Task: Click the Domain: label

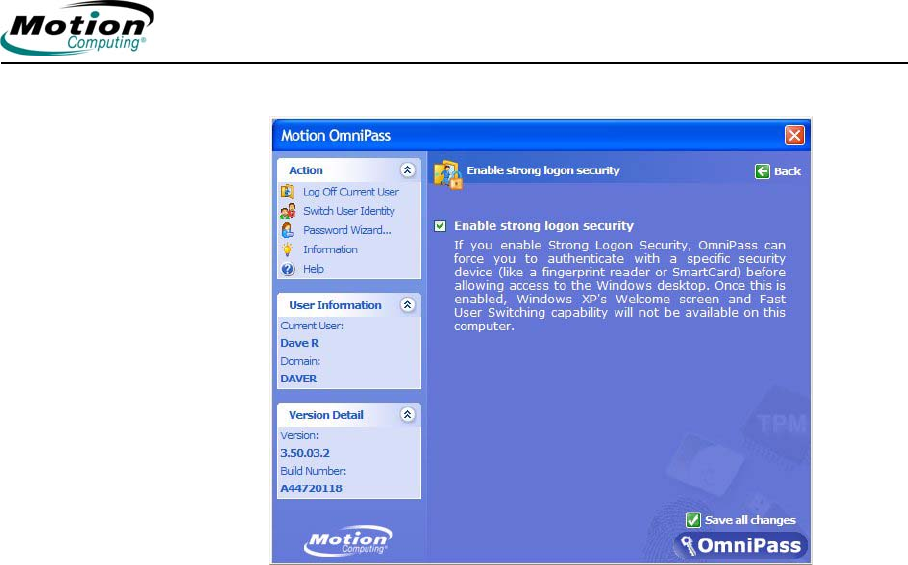Action: tap(300, 361)
